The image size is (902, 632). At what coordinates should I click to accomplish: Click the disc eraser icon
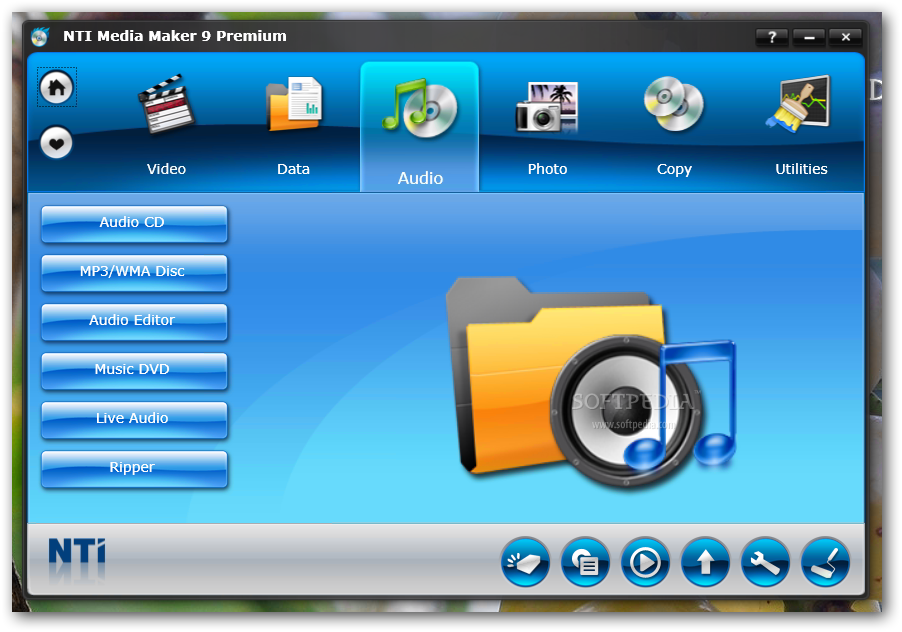tap(525, 562)
